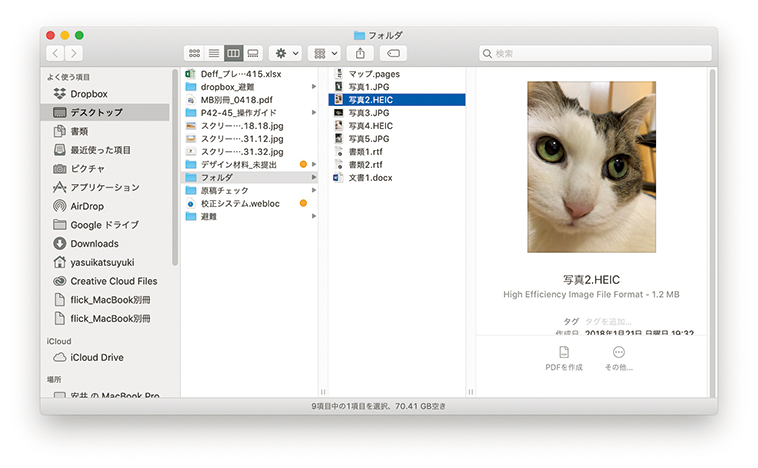Open the 原稿チェック folder

tap(224, 190)
